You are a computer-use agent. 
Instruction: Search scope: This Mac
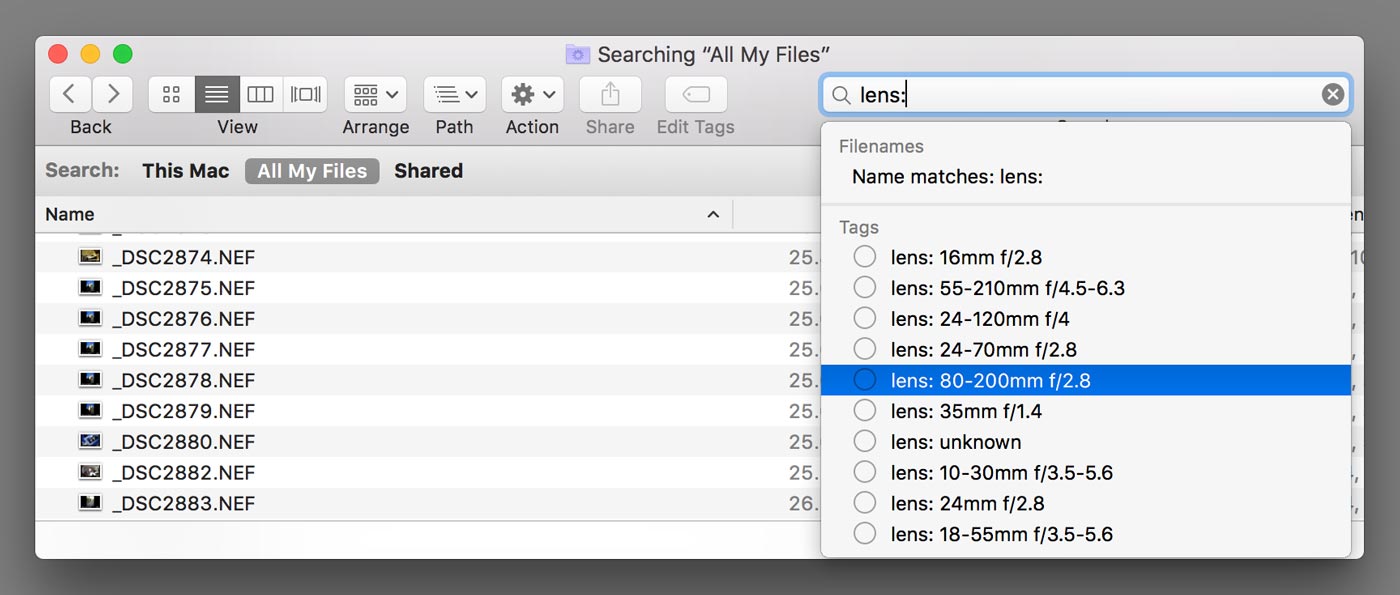pos(185,171)
